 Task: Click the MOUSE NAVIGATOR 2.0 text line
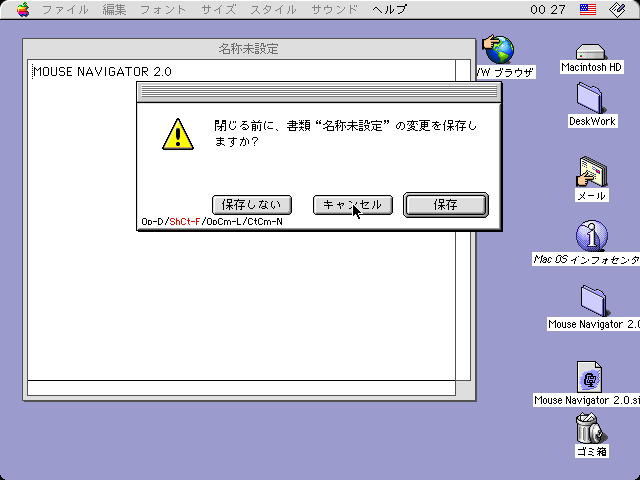(102, 72)
